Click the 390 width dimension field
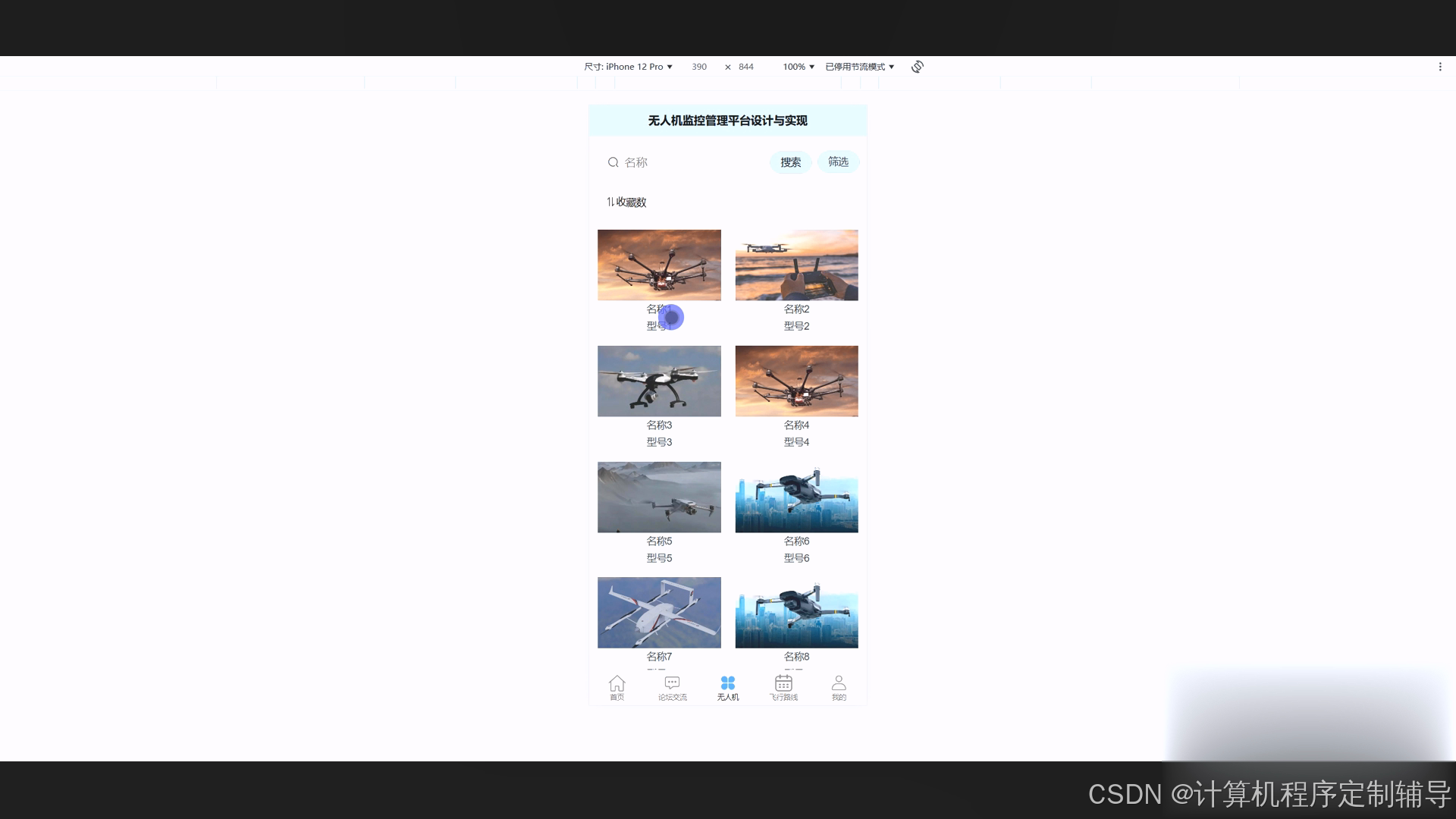This screenshot has height=819, width=1456. (699, 67)
